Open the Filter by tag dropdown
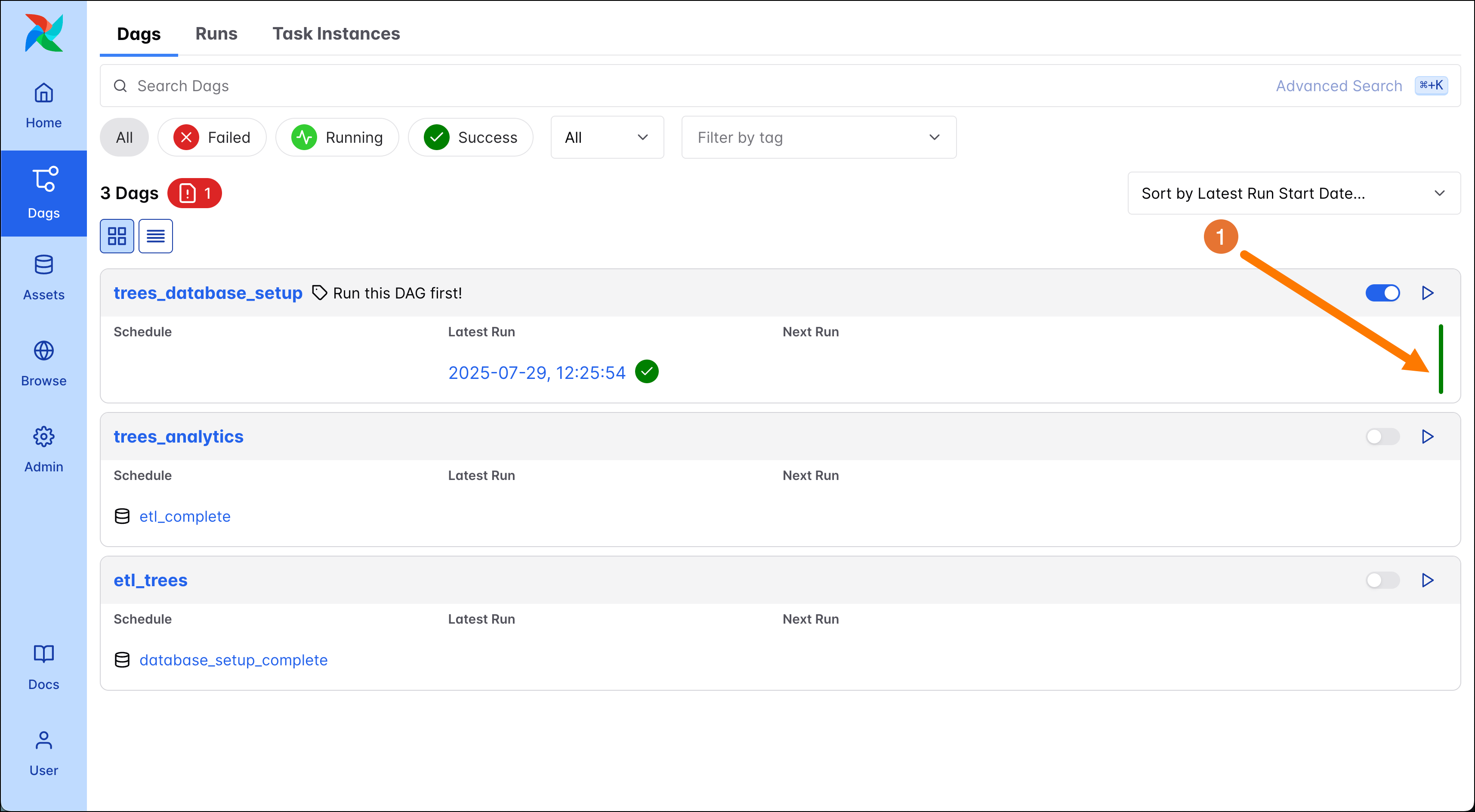 click(818, 137)
